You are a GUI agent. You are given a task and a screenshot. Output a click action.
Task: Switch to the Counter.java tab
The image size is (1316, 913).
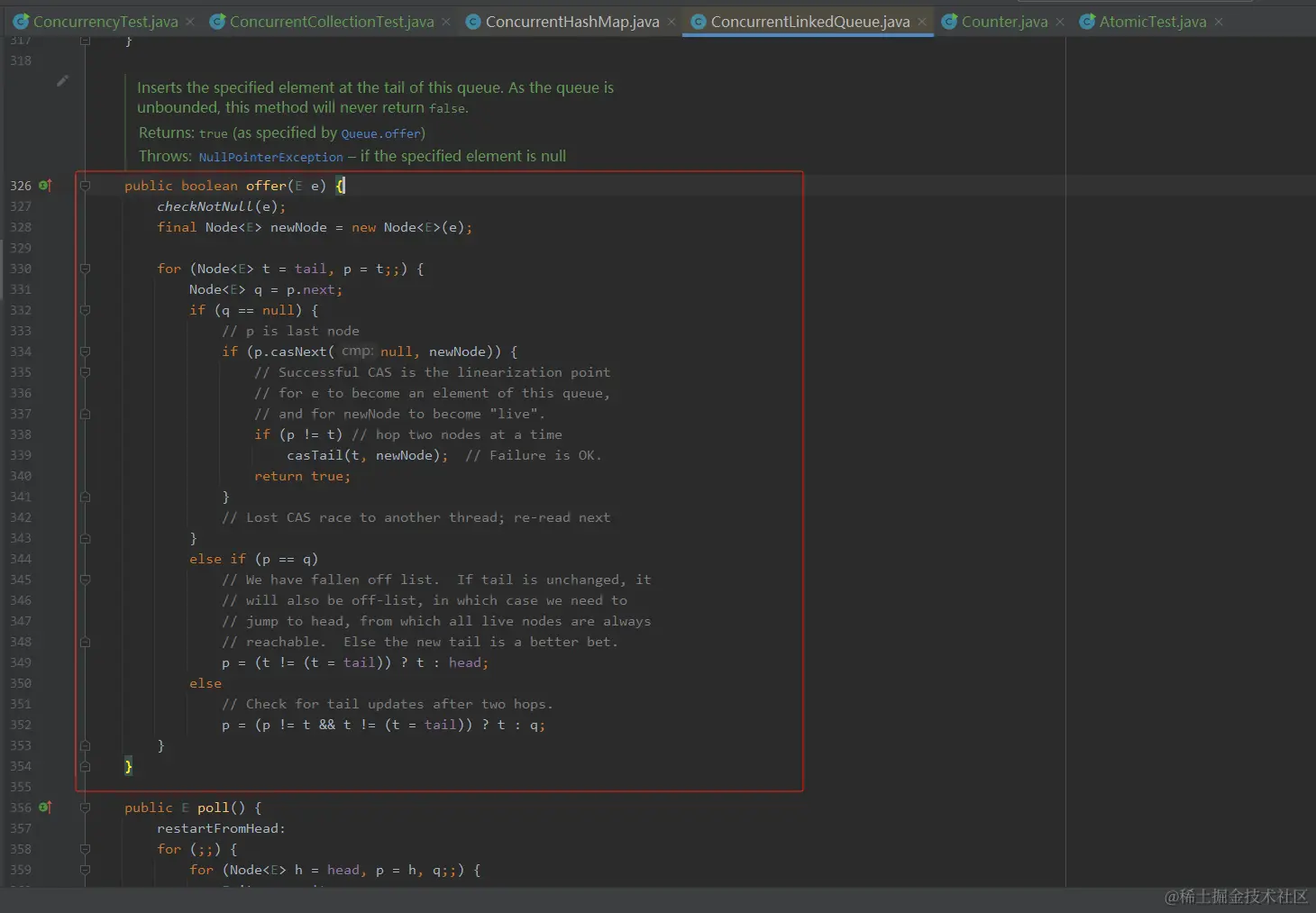[x=1004, y=22]
